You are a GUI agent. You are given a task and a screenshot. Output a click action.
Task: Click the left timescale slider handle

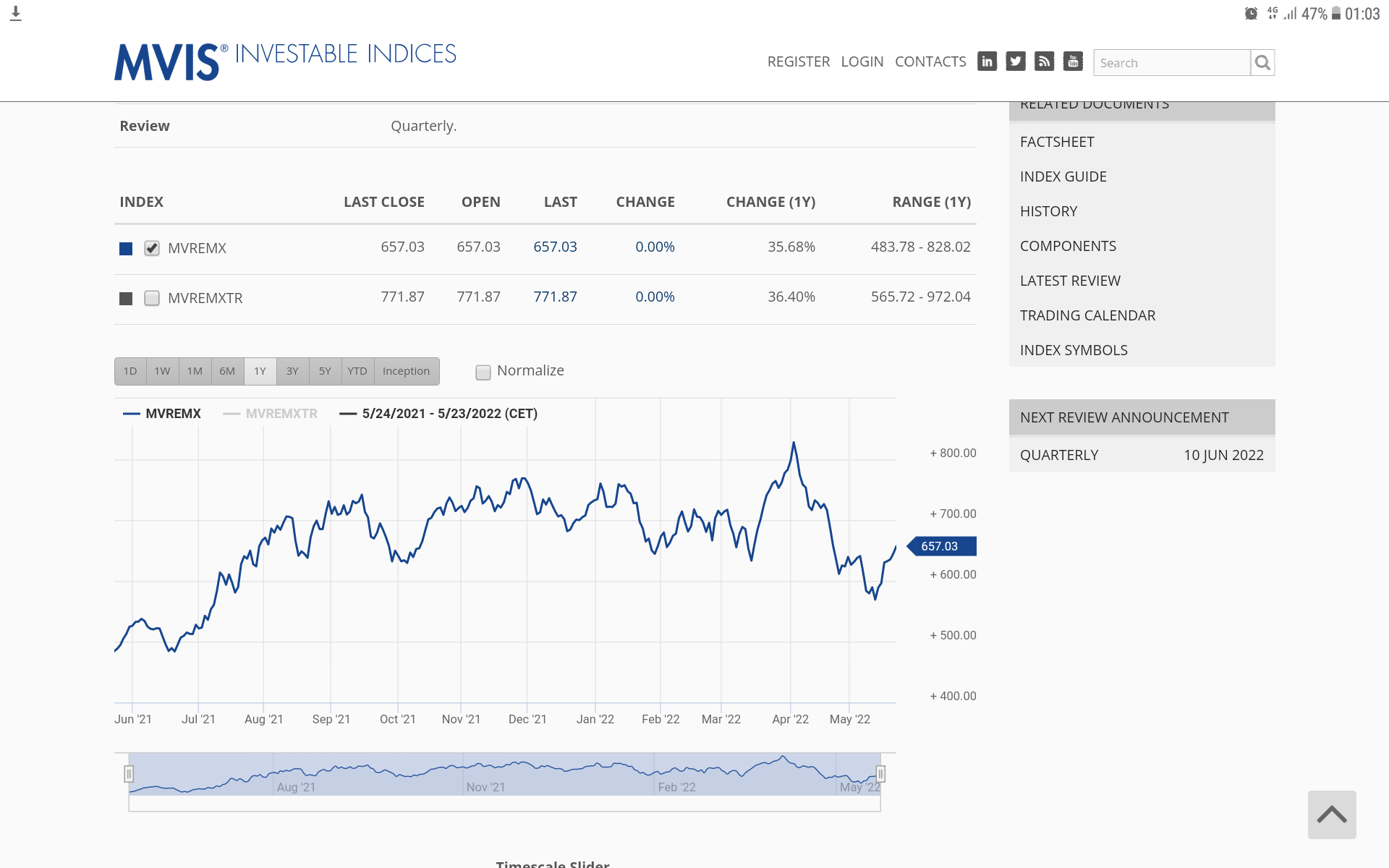129,774
